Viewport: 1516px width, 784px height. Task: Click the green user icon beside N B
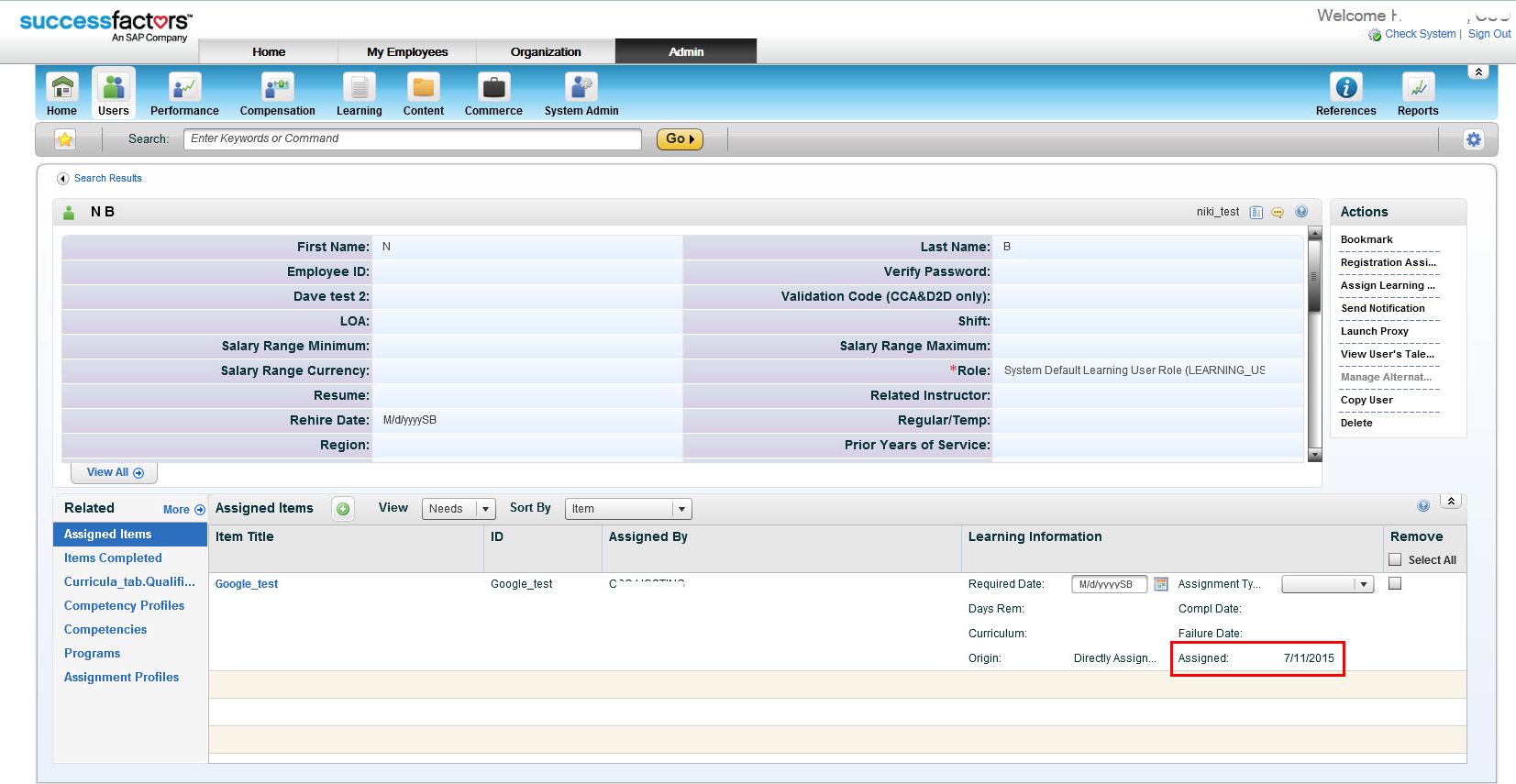coord(69,213)
